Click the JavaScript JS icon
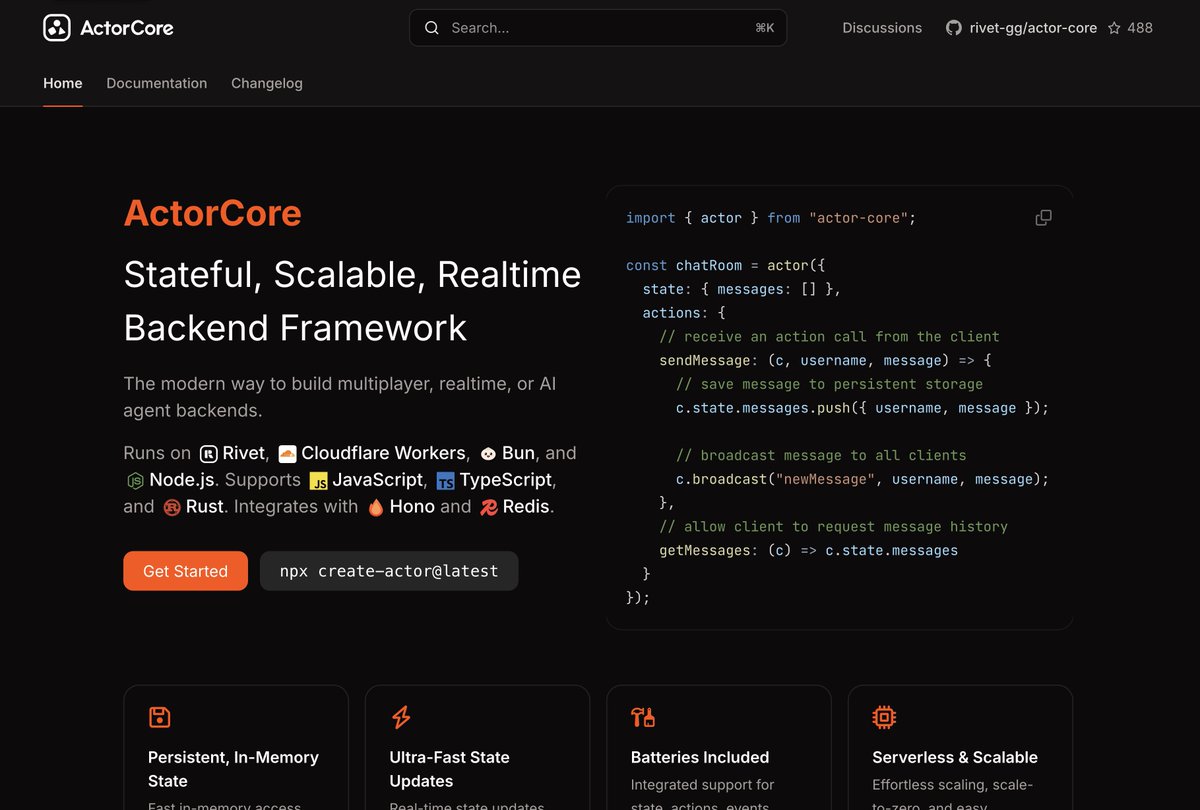 [x=319, y=481]
